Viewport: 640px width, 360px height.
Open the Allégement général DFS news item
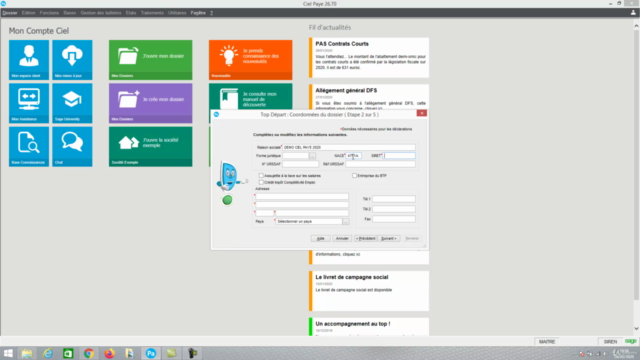(369, 97)
